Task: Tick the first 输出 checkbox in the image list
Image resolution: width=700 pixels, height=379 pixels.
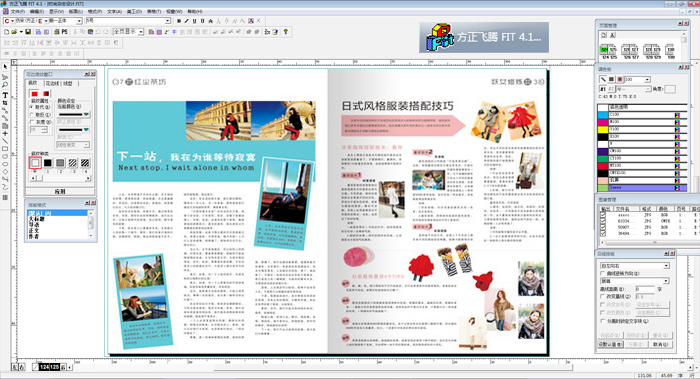Action: 603,215
